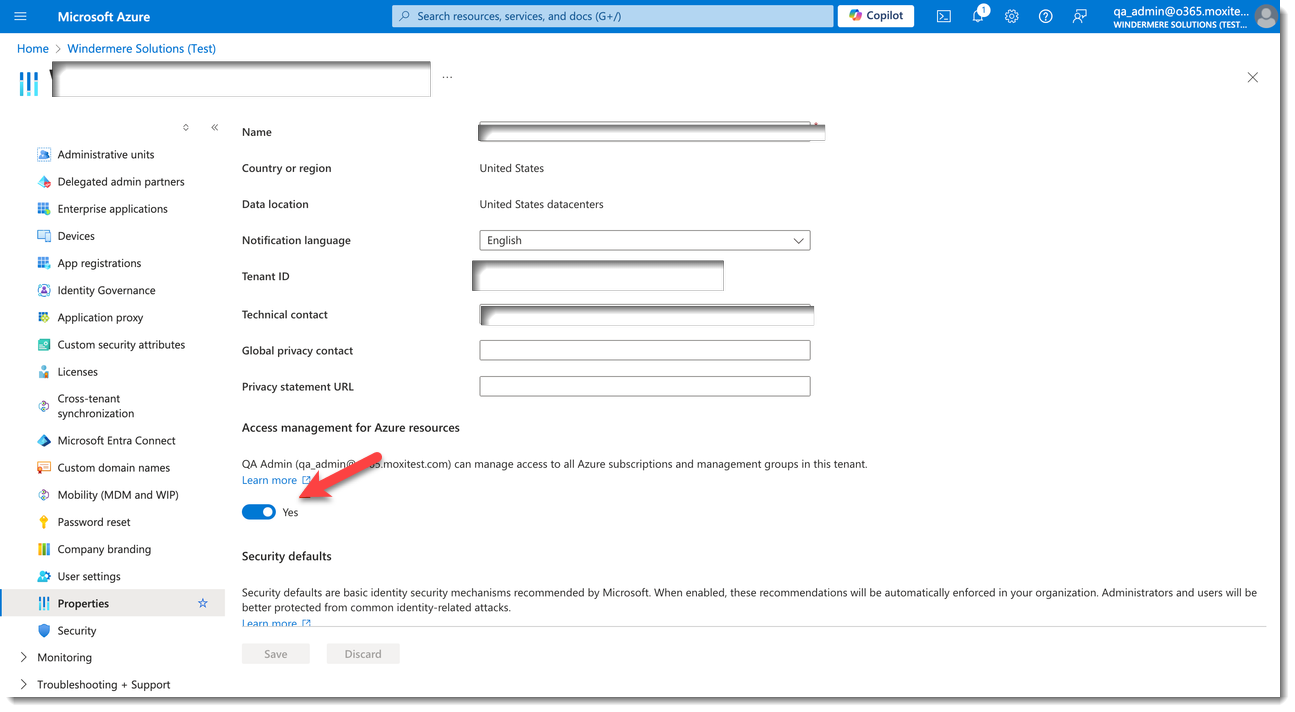Click the Licenses icon
The image size is (1295, 712).
tap(44, 371)
